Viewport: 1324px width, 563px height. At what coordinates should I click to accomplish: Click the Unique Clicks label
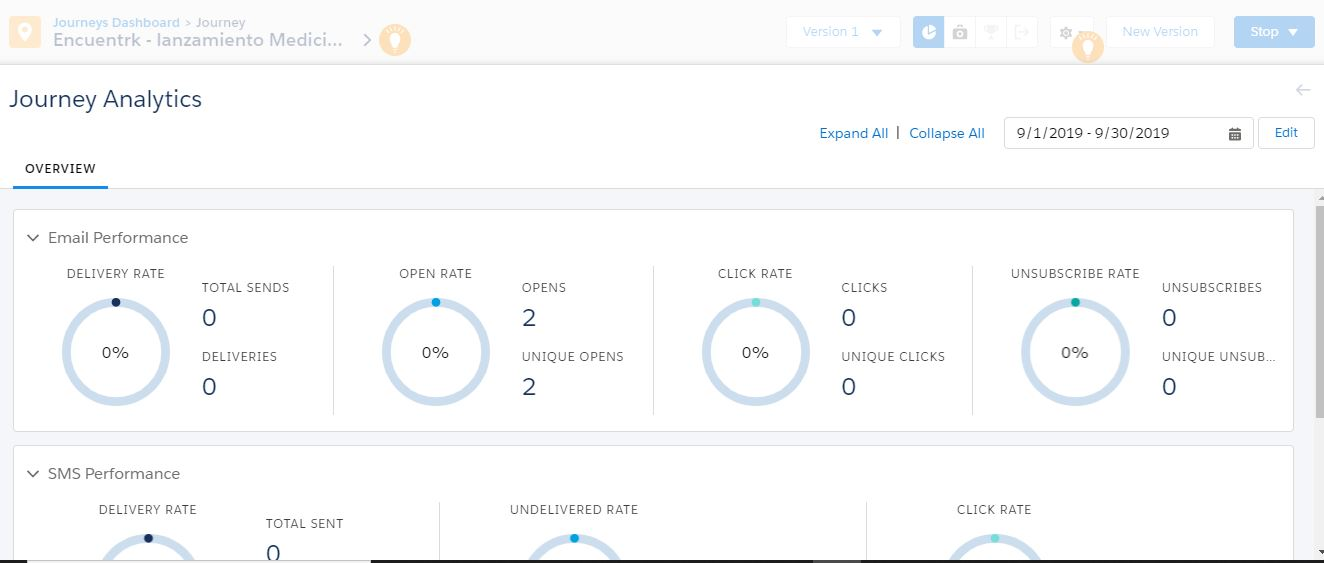pos(893,357)
